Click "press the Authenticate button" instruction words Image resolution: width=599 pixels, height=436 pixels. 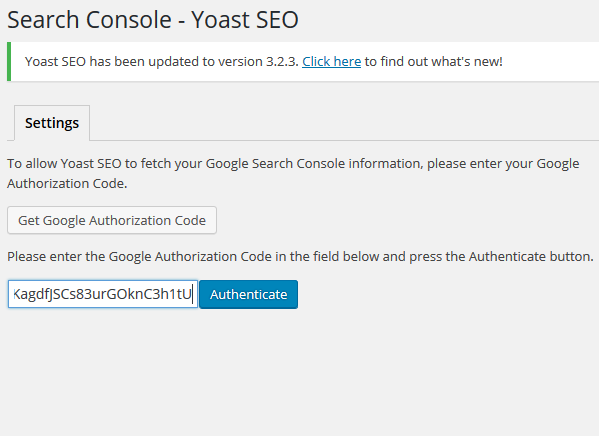point(502,256)
